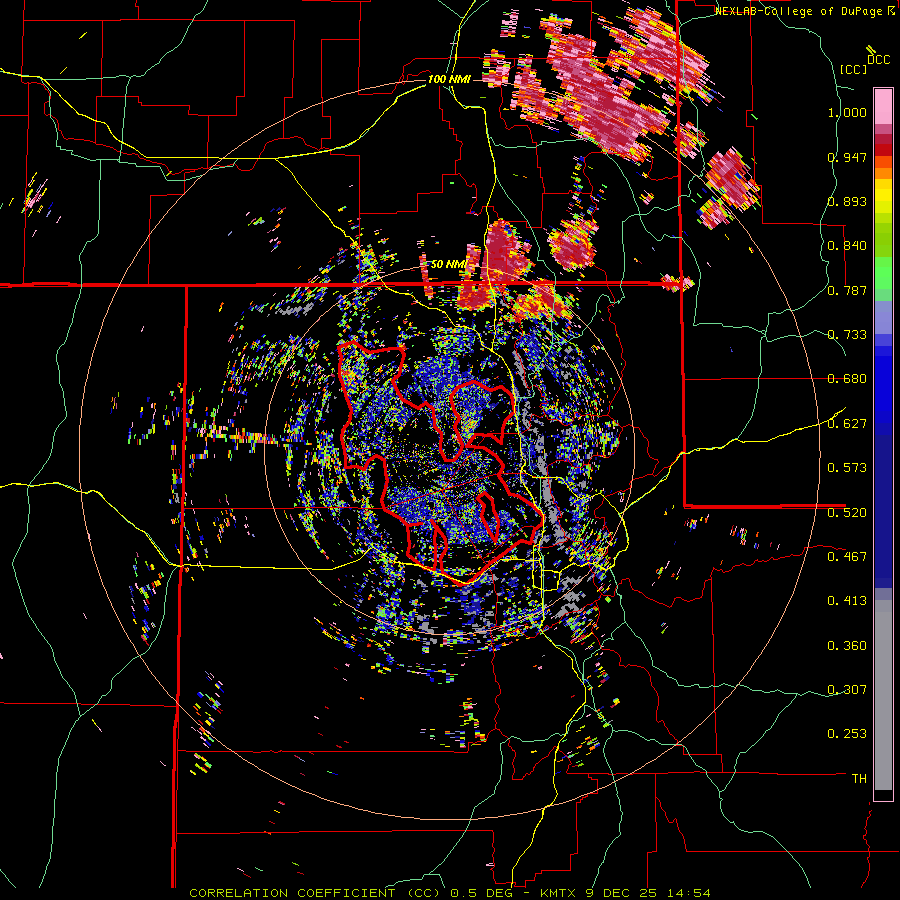Select the 0.733 color scale label
The width and height of the screenshot is (900, 900).
(847, 335)
